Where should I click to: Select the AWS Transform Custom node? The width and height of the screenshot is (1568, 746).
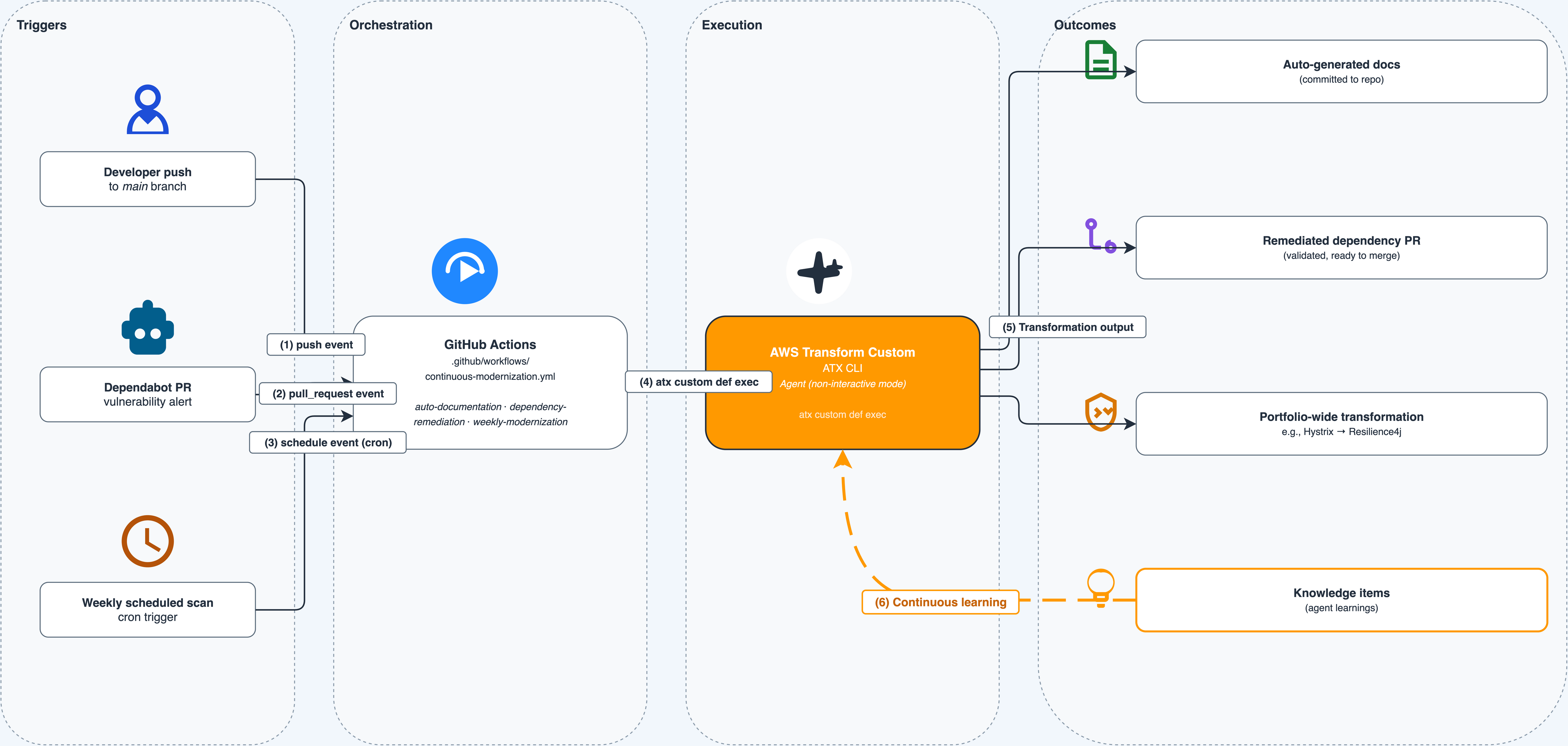842,383
